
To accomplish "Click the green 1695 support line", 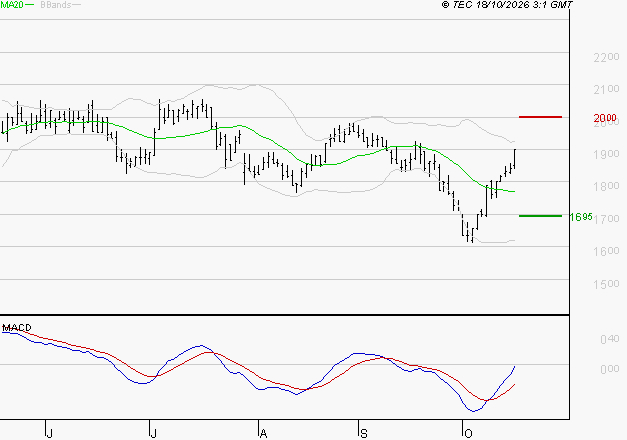I will click(x=540, y=216).
